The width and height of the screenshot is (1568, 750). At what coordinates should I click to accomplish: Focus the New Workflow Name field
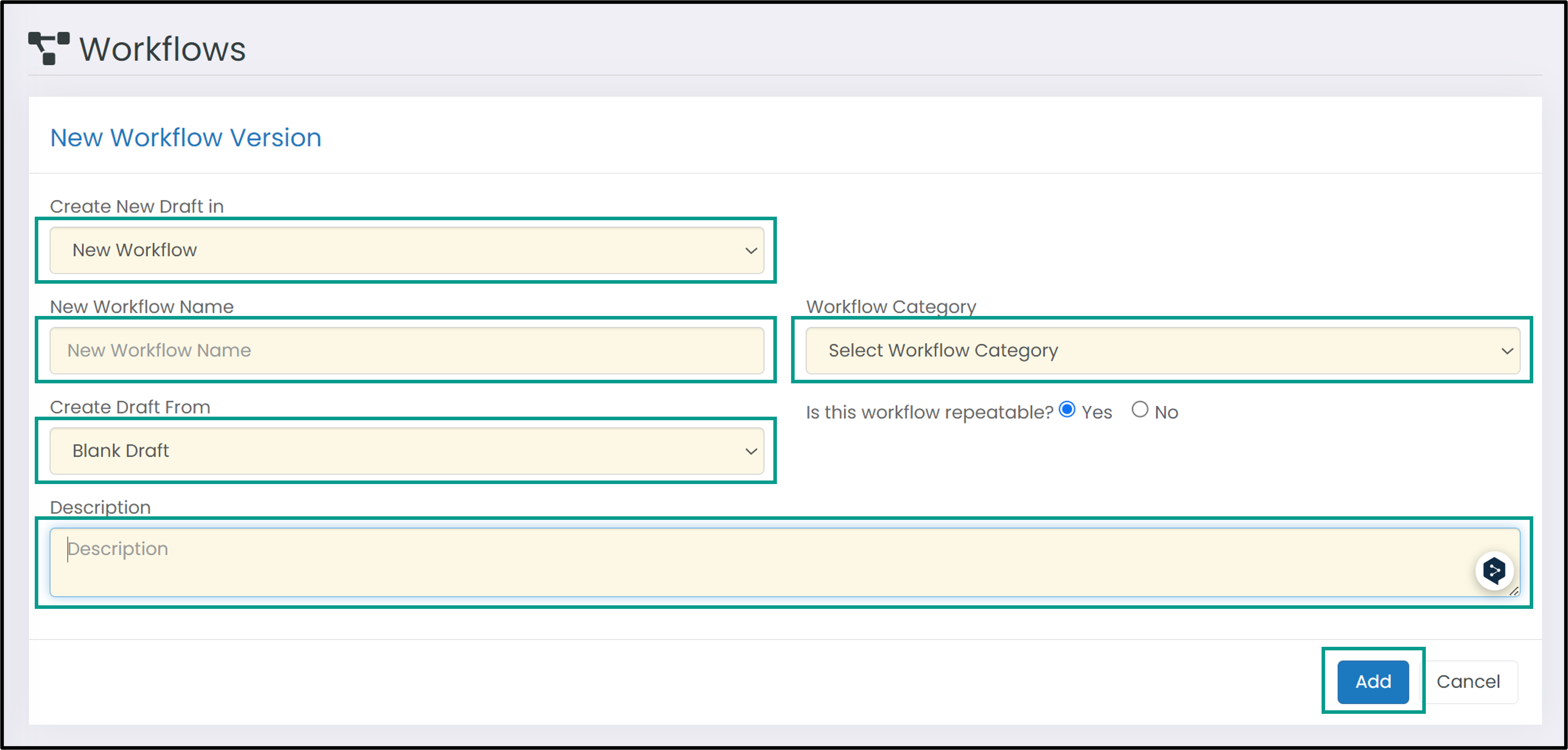pos(407,351)
